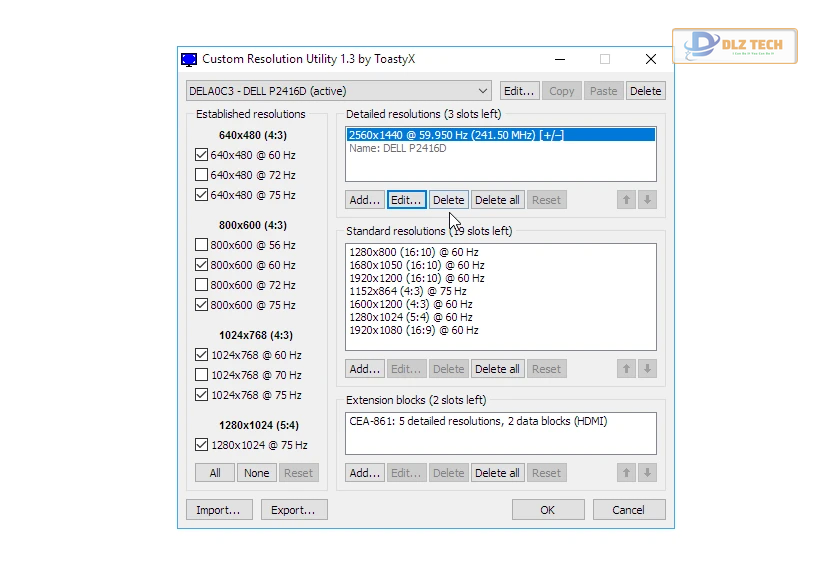Select 1280x800 (16:10) @ 60 Hz
Image resolution: width=840 pixels, height=579 pixels.
(501, 252)
